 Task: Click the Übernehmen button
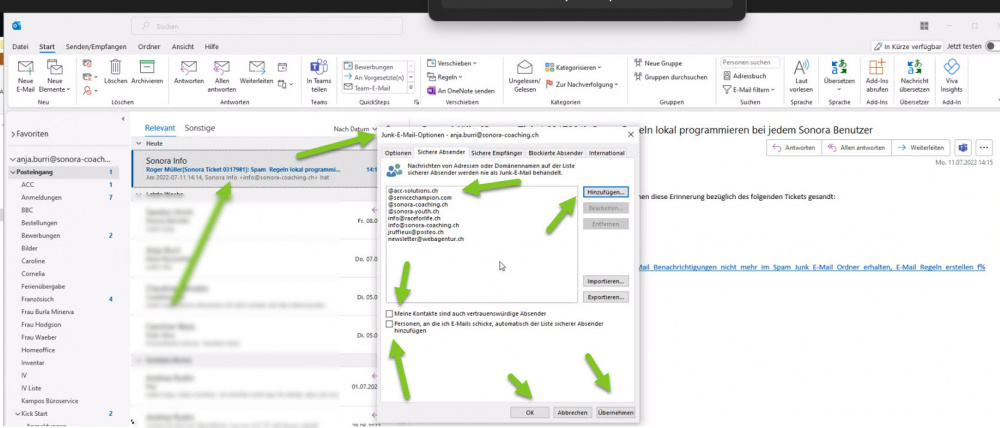pyautogui.click(x=615, y=413)
